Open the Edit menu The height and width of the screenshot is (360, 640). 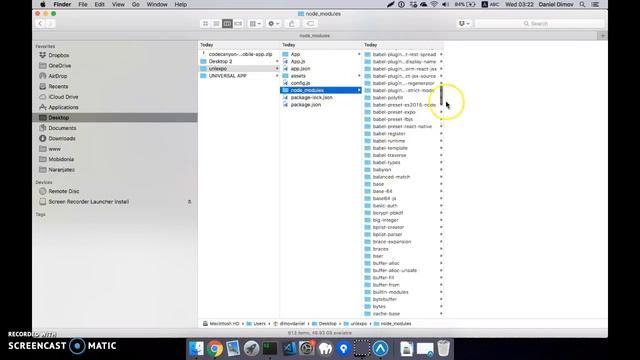100,4
